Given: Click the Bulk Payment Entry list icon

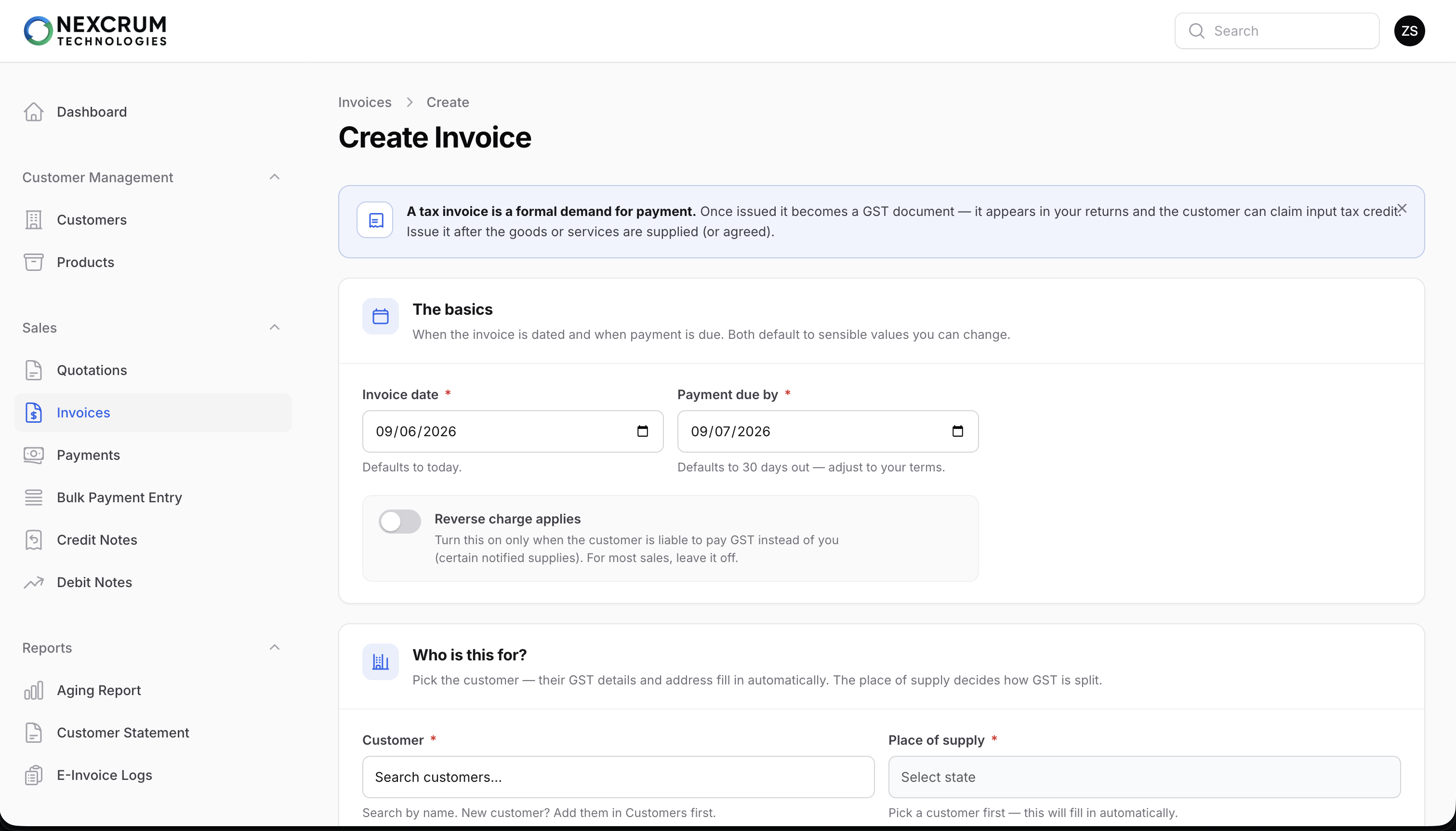Looking at the screenshot, I should (x=34, y=497).
